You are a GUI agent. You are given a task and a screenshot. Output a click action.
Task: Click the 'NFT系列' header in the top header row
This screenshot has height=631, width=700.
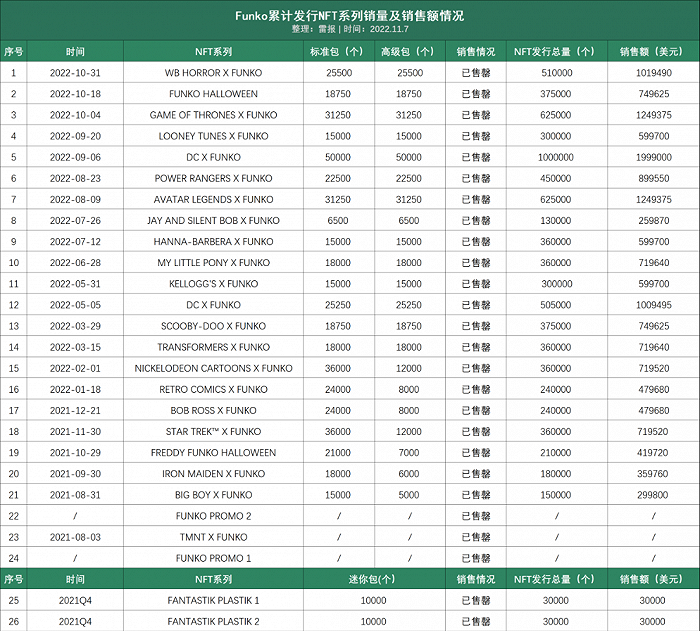(213, 52)
